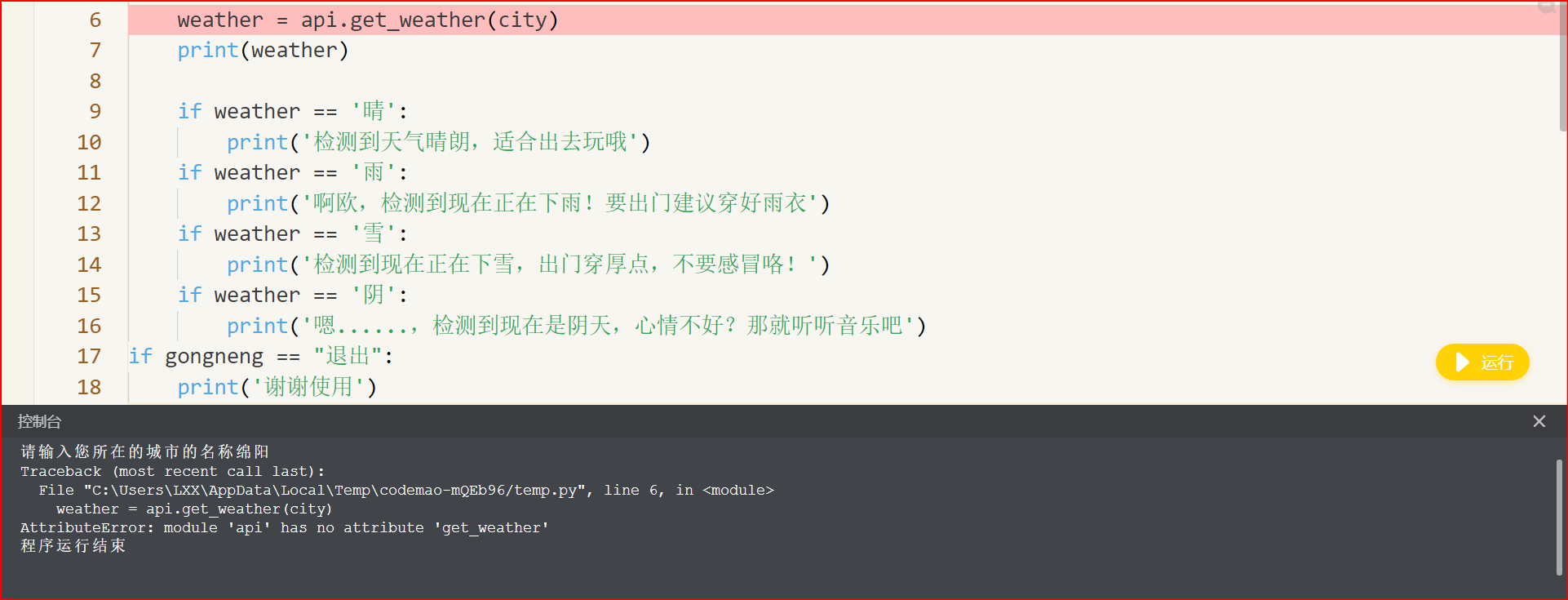
Task: Click the if weather == '阴' line
Action: [x=292, y=295]
